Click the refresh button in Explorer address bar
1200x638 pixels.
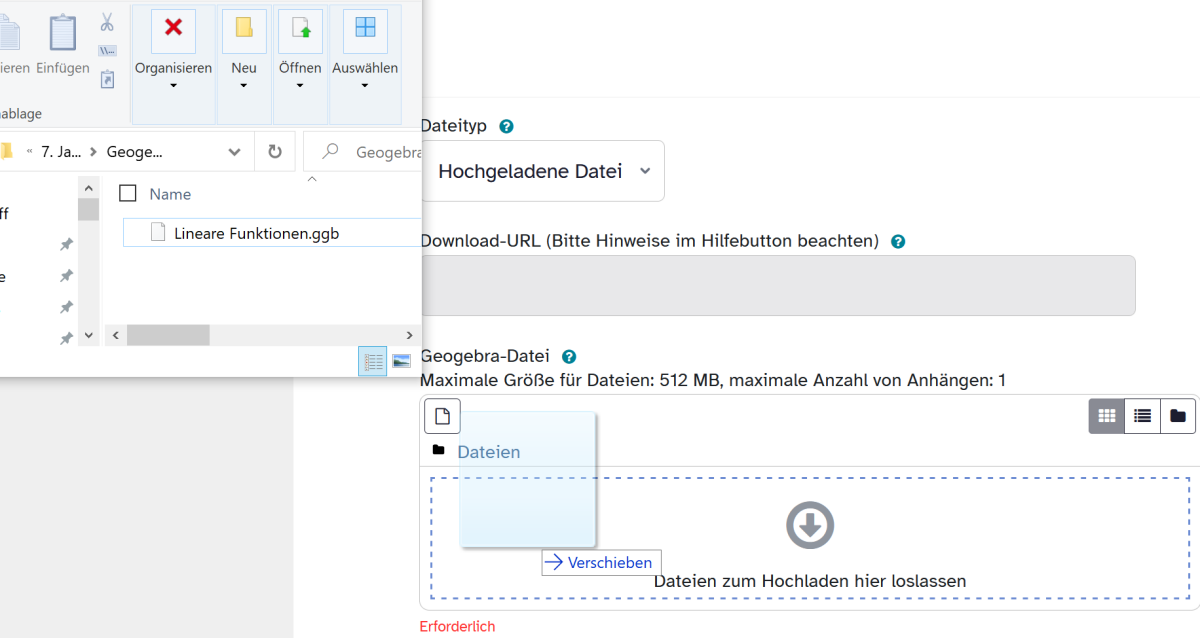[x=275, y=152]
